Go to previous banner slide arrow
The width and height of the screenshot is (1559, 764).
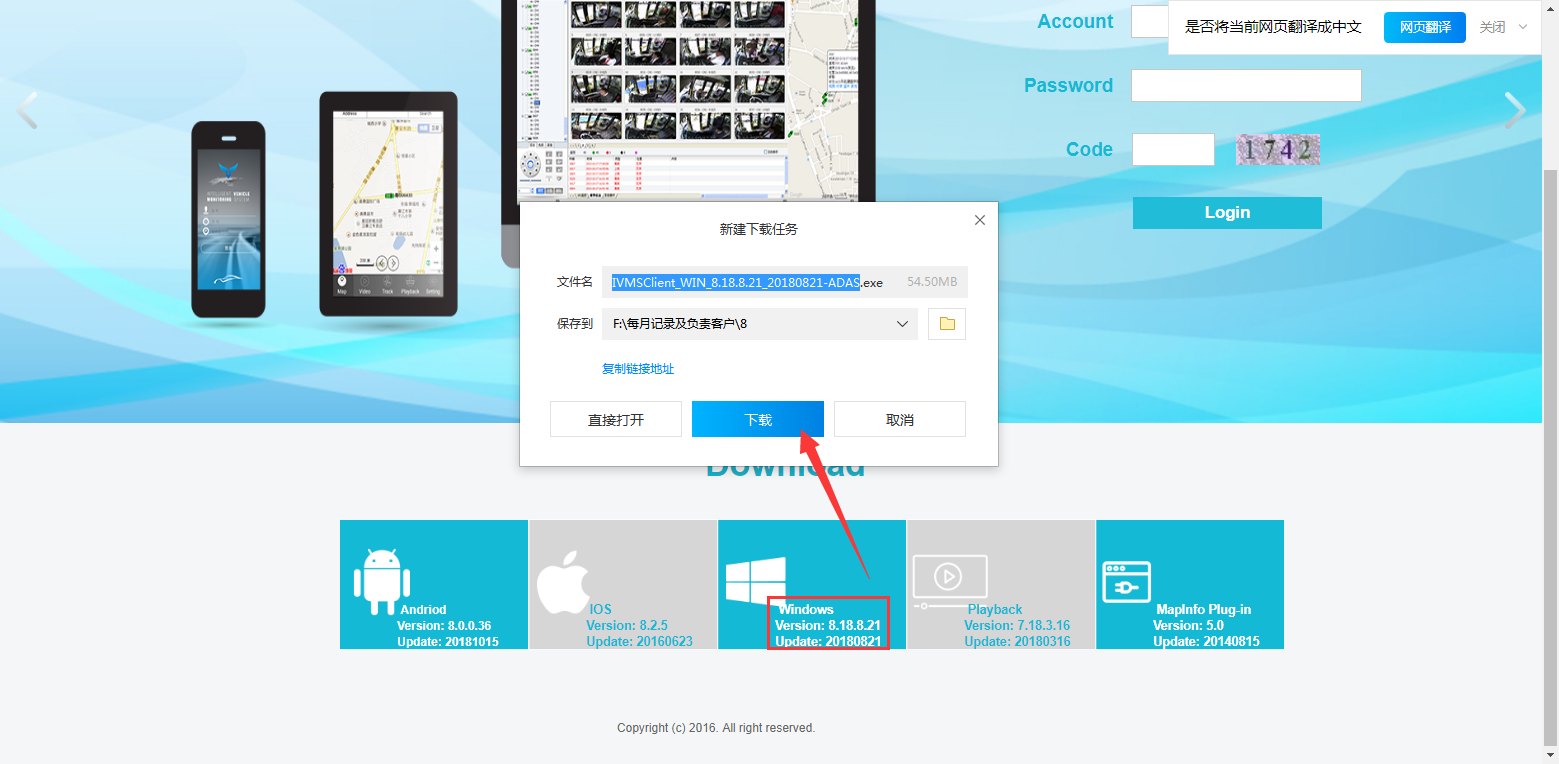27,110
